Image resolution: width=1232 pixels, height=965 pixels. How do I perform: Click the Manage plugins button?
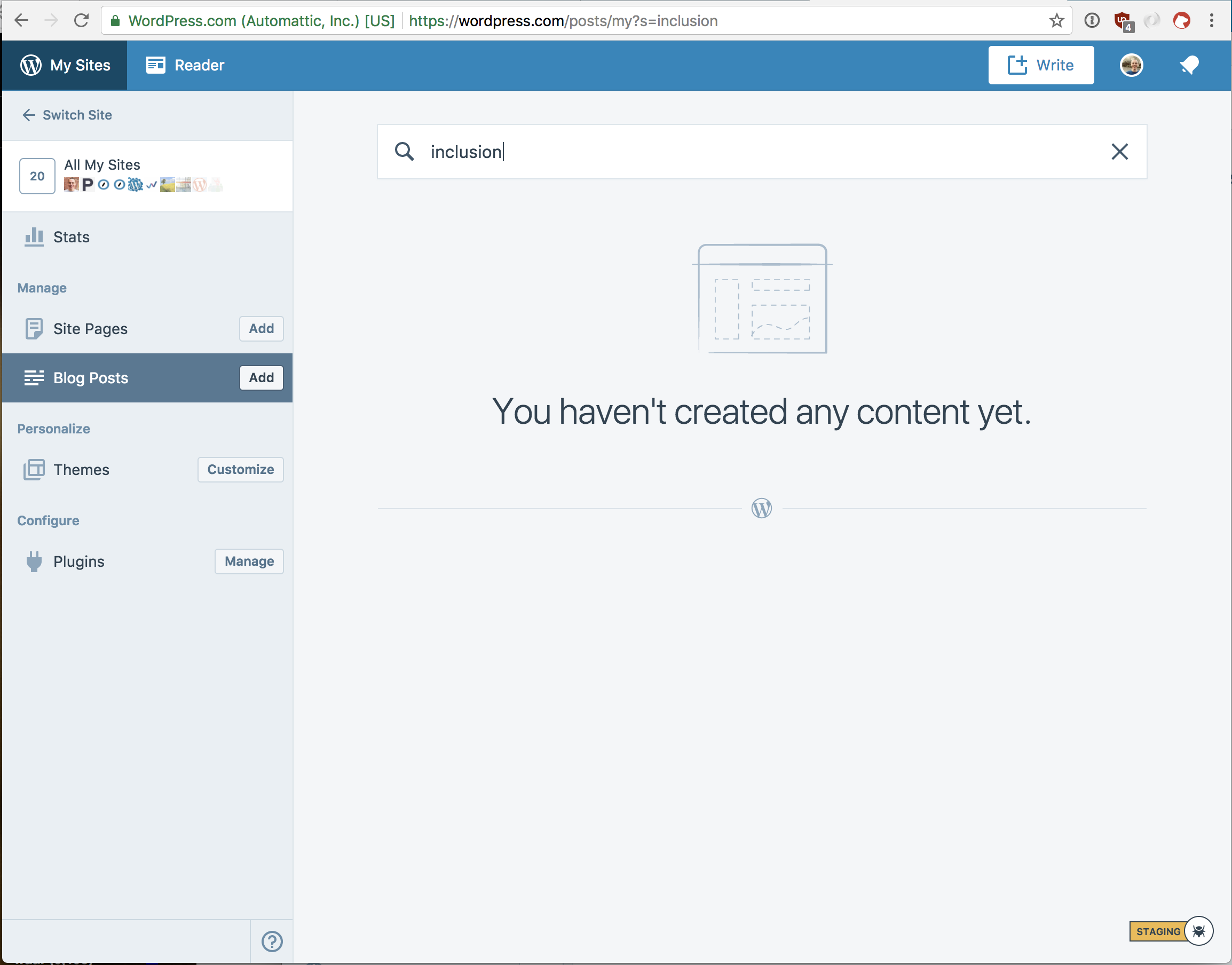point(249,561)
